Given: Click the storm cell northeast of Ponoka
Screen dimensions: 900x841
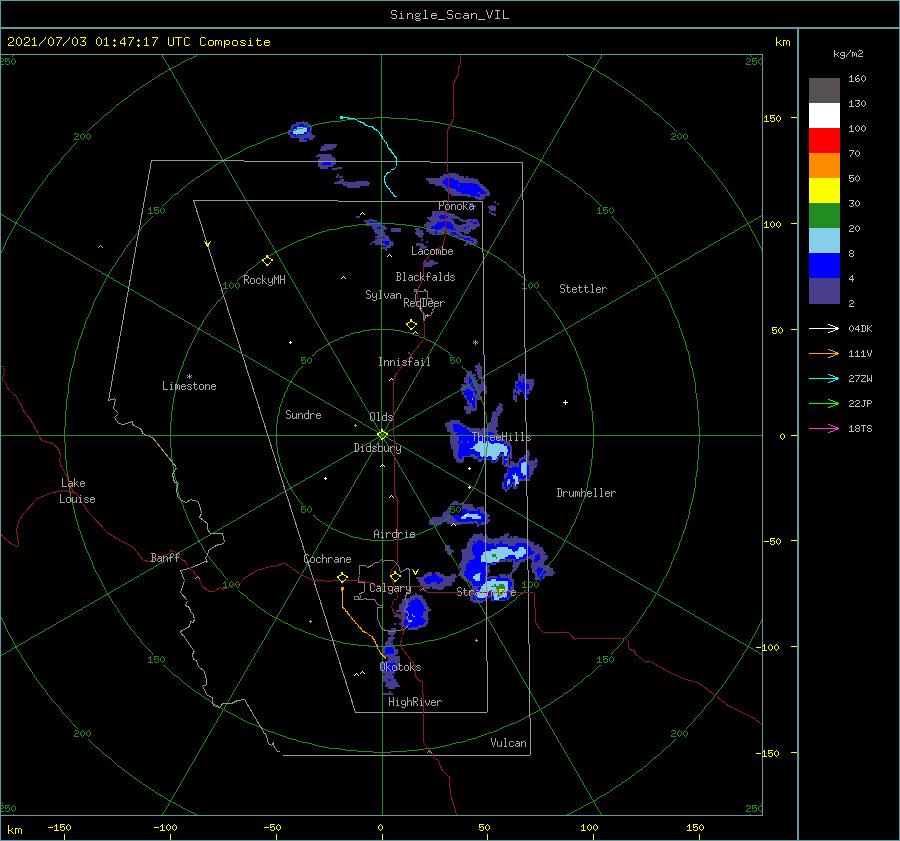Looking at the screenshot, I should 459,185.
